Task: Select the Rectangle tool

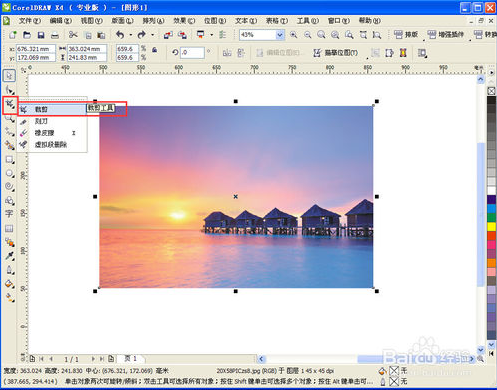Action: coord(9,159)
